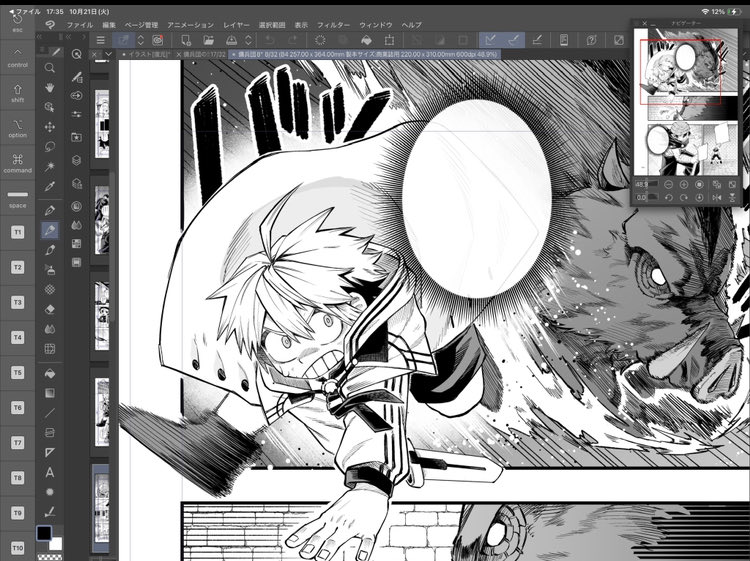Screen dimensions: 750x561
Task: Select the Eraser tool
Action: [x=50, y=309]
